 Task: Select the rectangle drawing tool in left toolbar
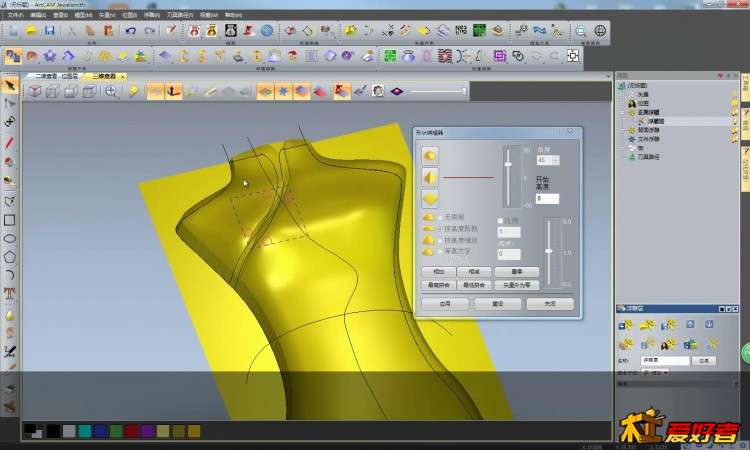9,220
